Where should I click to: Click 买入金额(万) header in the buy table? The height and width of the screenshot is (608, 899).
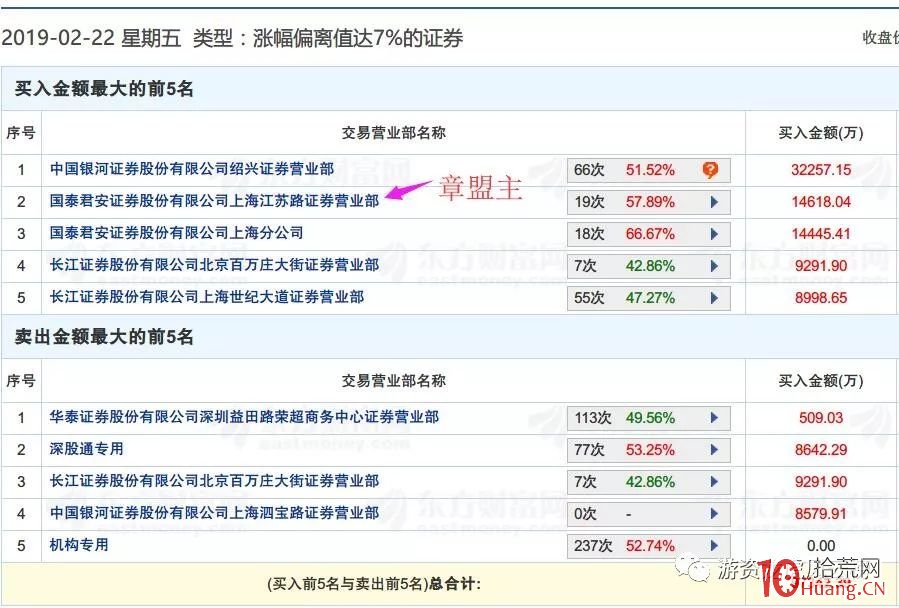coord(821,133)
